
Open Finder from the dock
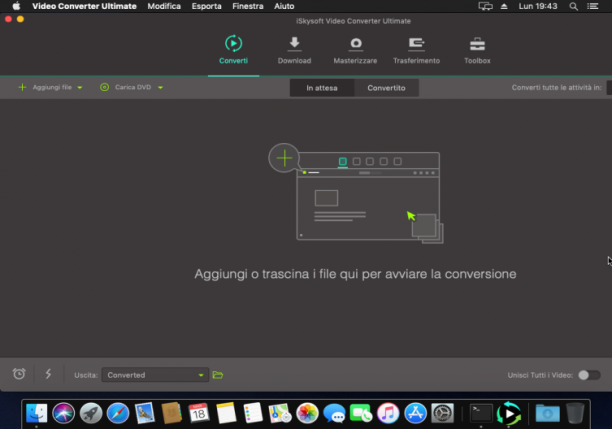point(37,413)
